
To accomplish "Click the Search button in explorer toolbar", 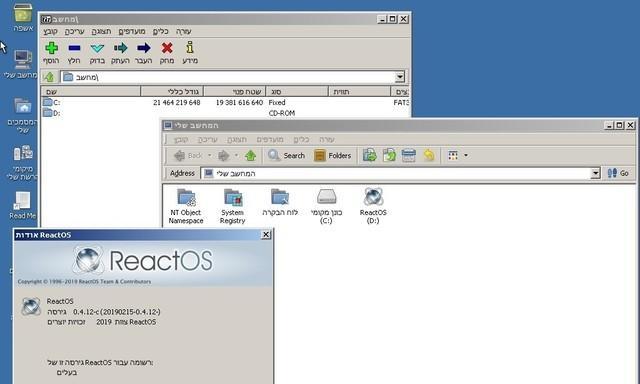I will click(x=286, y=155).
